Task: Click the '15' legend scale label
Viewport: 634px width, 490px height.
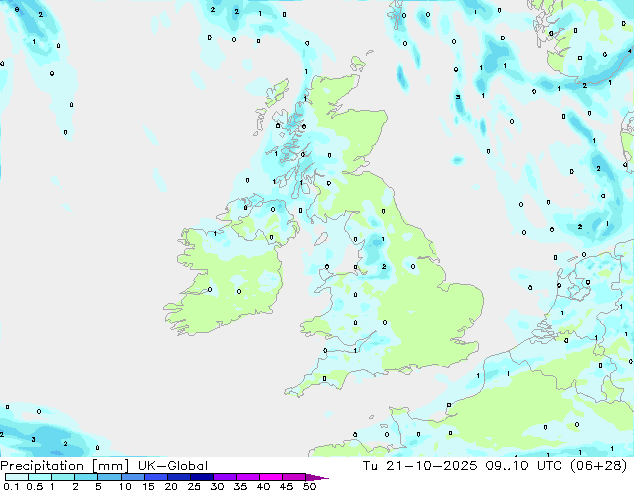Action: (x=148, y=486)
